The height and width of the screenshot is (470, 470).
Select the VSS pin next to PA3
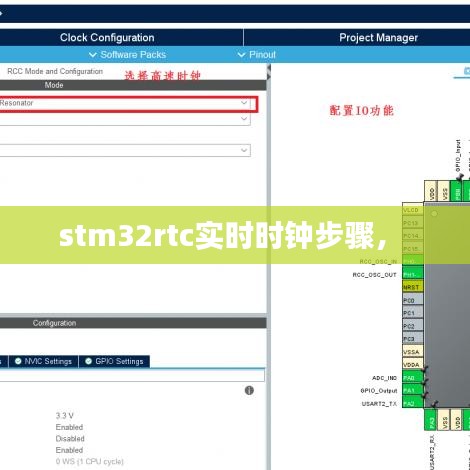click(443, 420)
